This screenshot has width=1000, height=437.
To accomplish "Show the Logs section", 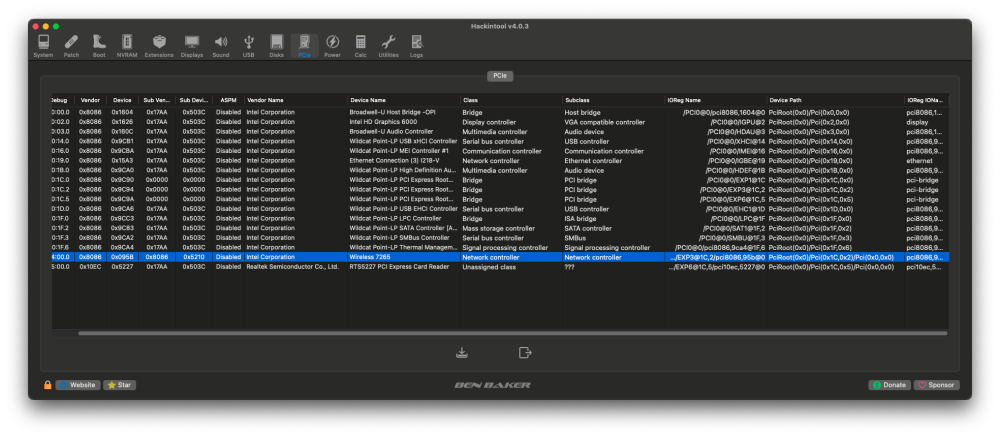I will point(416,46).
